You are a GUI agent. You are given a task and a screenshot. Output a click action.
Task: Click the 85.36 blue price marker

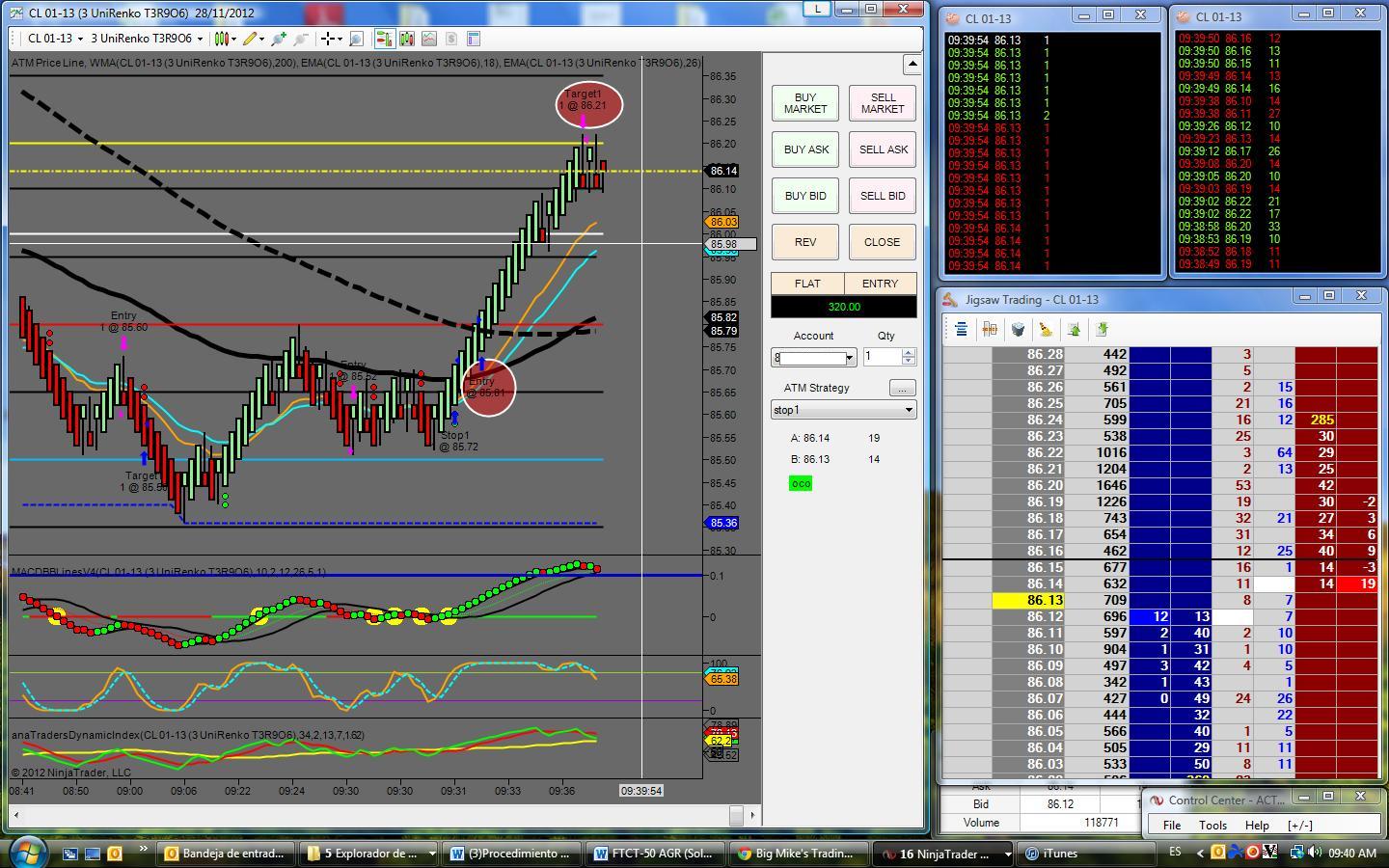[x=722, y=524]
